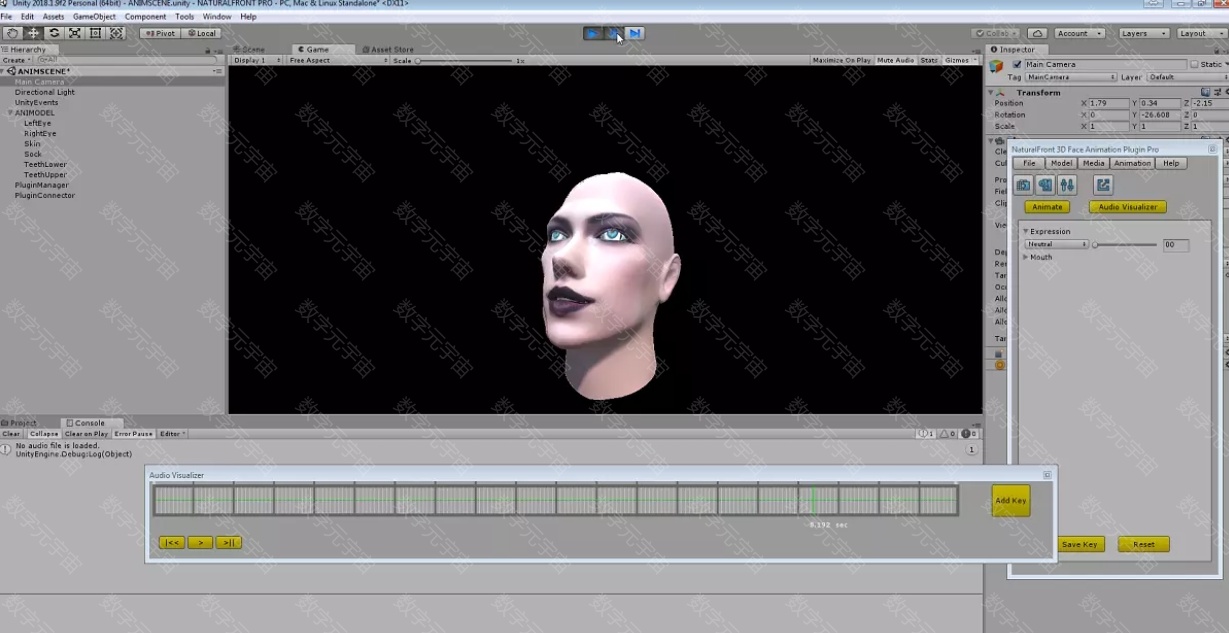Click the error counter in Console

[969, 434]
